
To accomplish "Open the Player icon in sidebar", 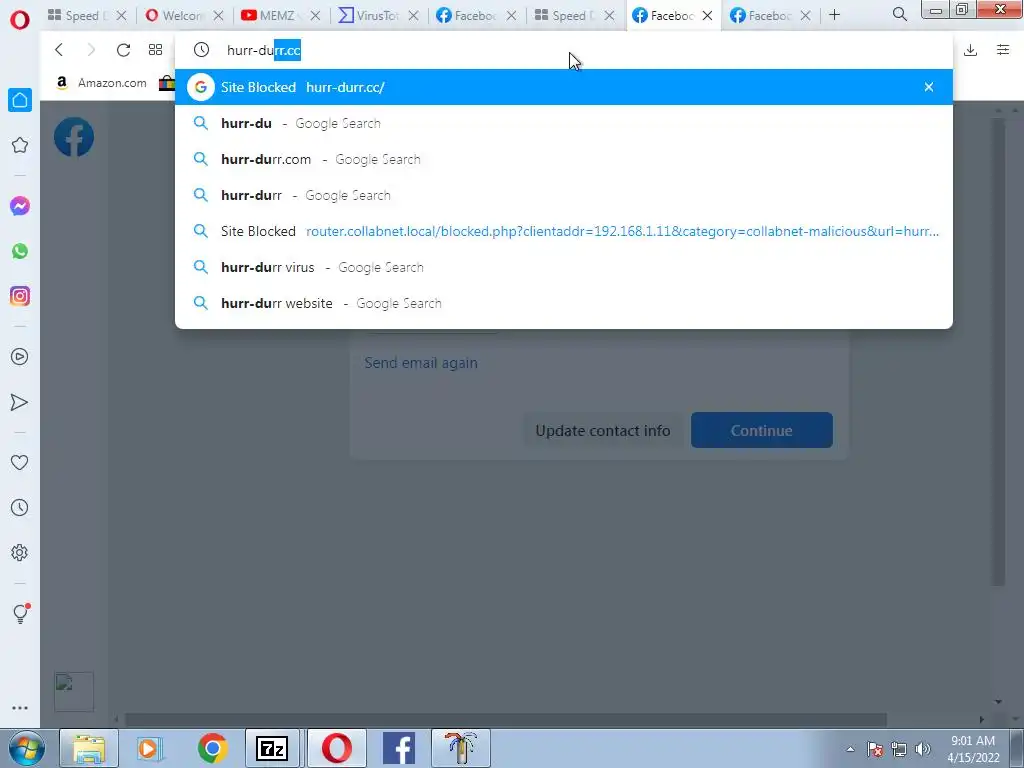I will [x=20, y=357].
